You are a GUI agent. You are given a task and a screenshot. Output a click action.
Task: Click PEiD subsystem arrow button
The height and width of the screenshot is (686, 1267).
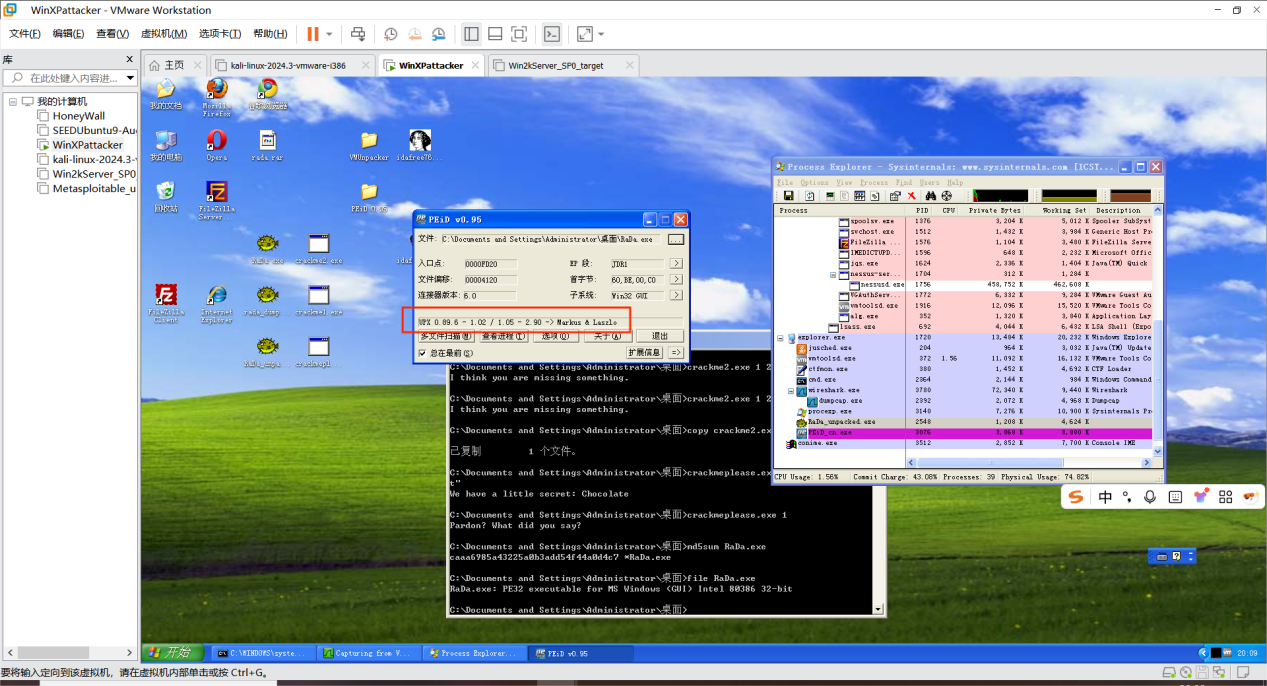tap(676, 295)
